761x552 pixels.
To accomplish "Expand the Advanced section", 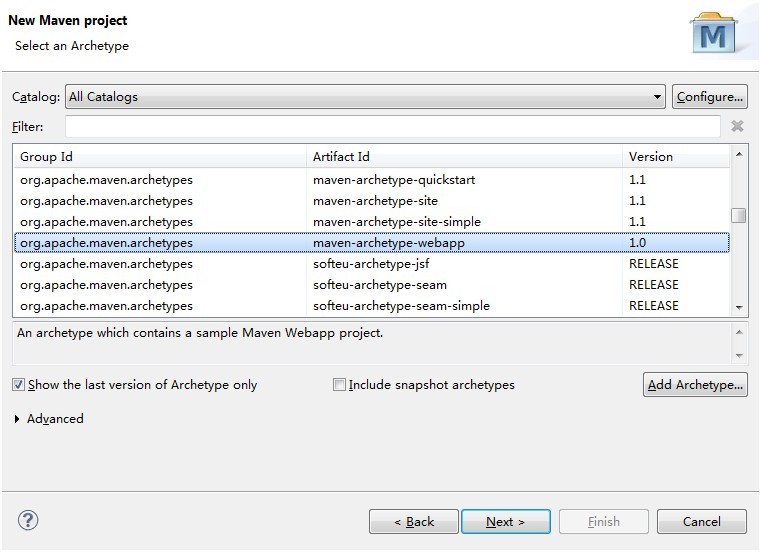I will pyautogui.click(x=18, y=419).
